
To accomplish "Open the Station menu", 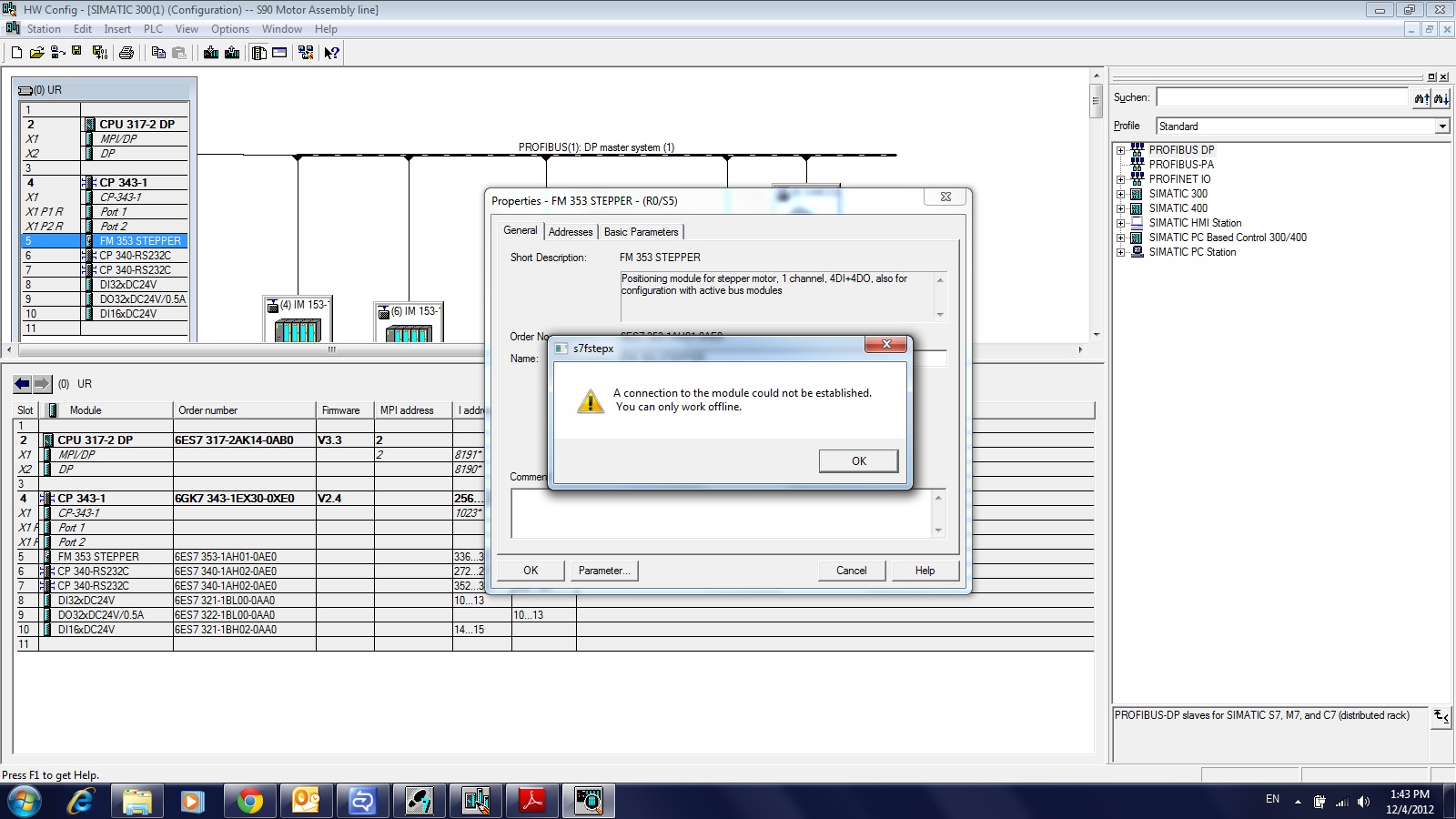I will 44,29.
